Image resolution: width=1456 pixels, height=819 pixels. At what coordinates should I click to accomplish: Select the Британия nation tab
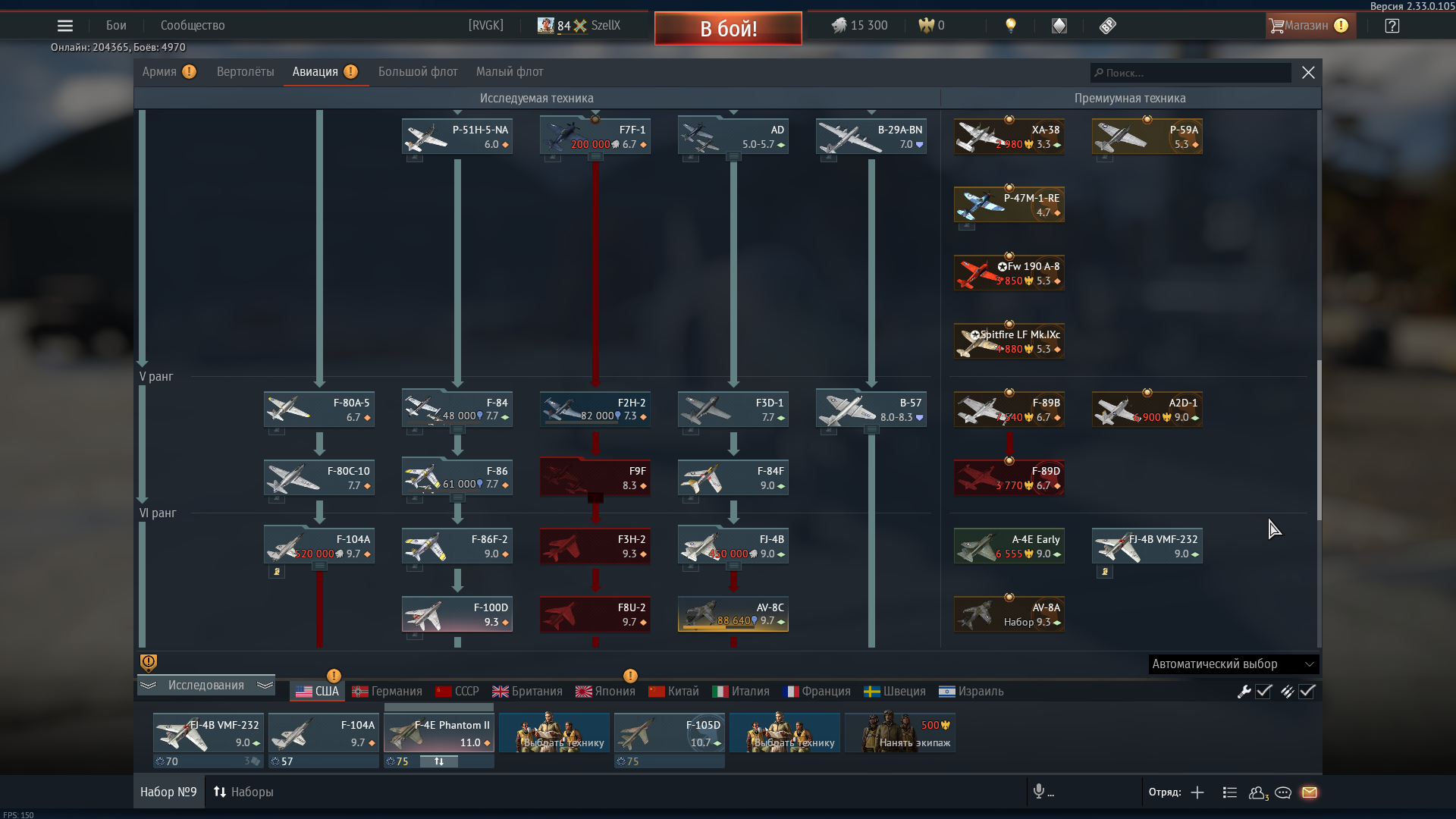point(527,692)
